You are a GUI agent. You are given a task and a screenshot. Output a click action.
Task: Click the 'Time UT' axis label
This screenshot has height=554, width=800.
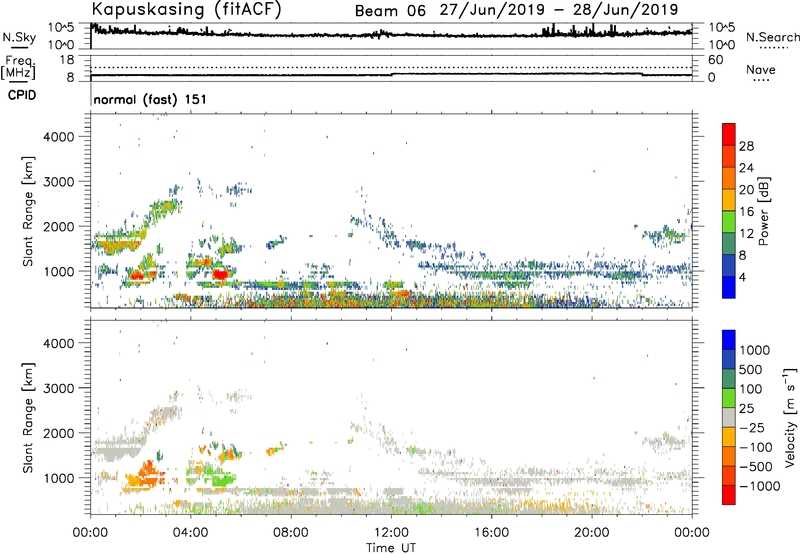[391, 548]
